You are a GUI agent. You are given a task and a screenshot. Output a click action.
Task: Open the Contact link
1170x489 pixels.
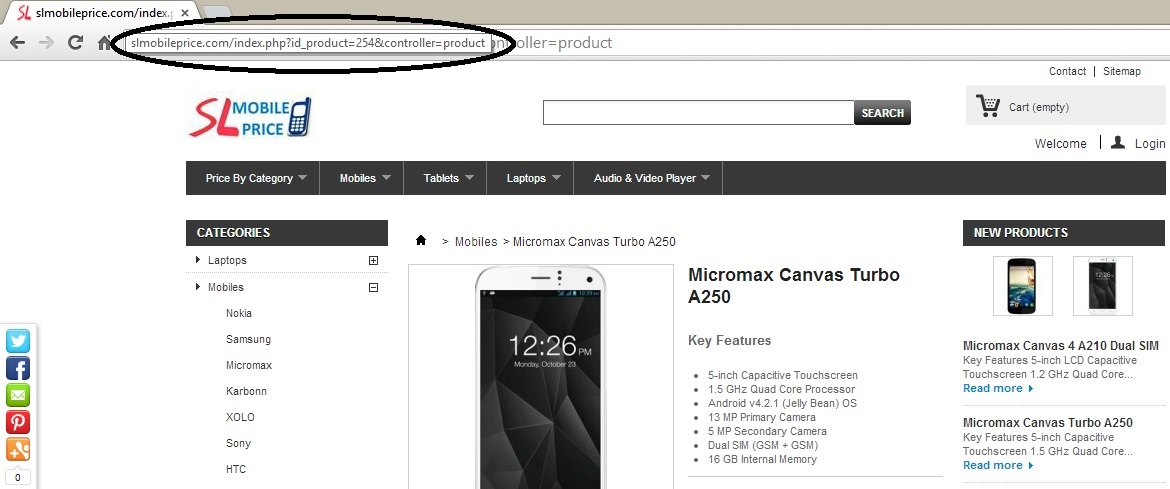[1067, 72]
